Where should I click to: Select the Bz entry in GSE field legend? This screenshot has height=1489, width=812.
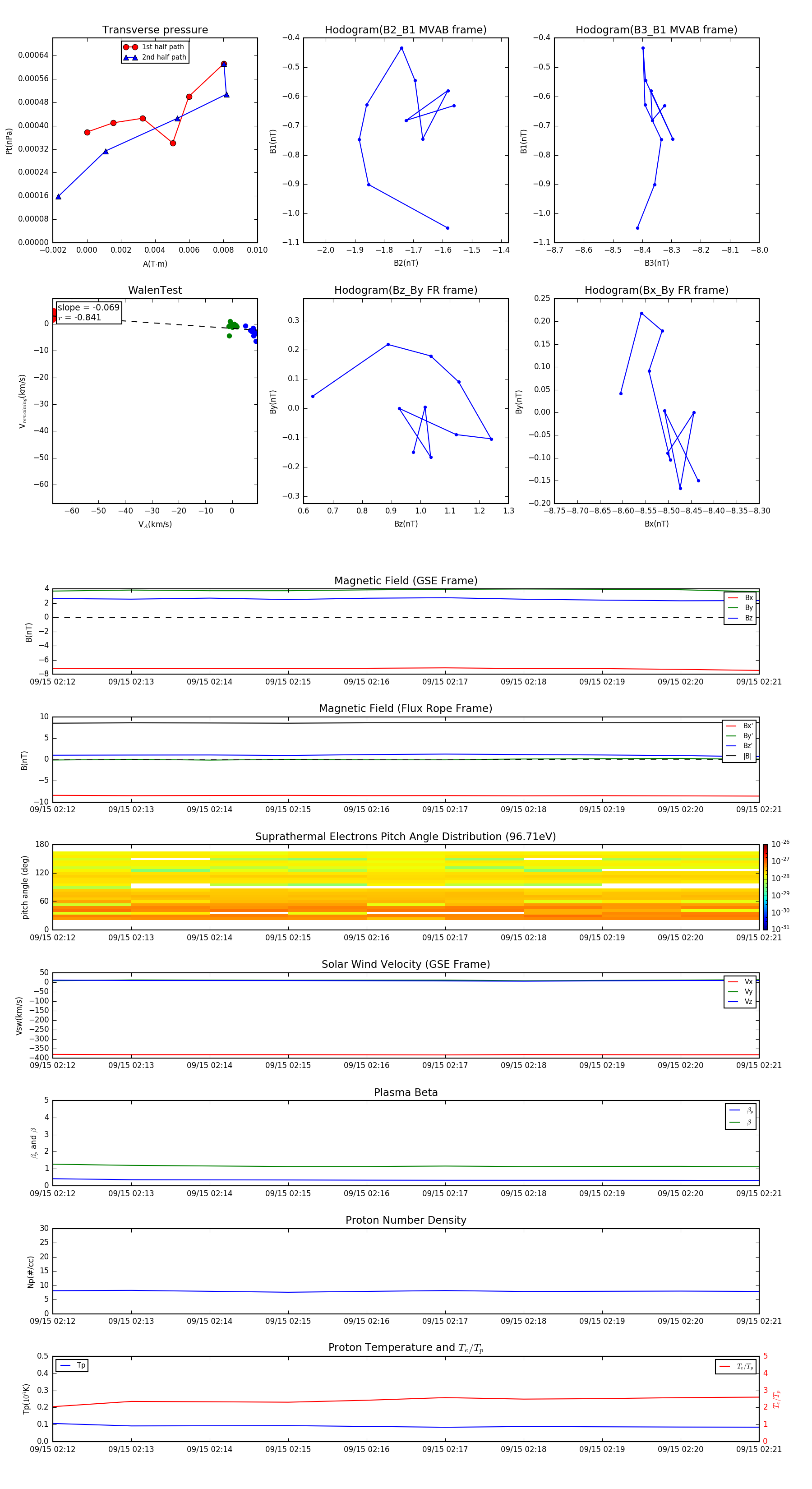740,618
